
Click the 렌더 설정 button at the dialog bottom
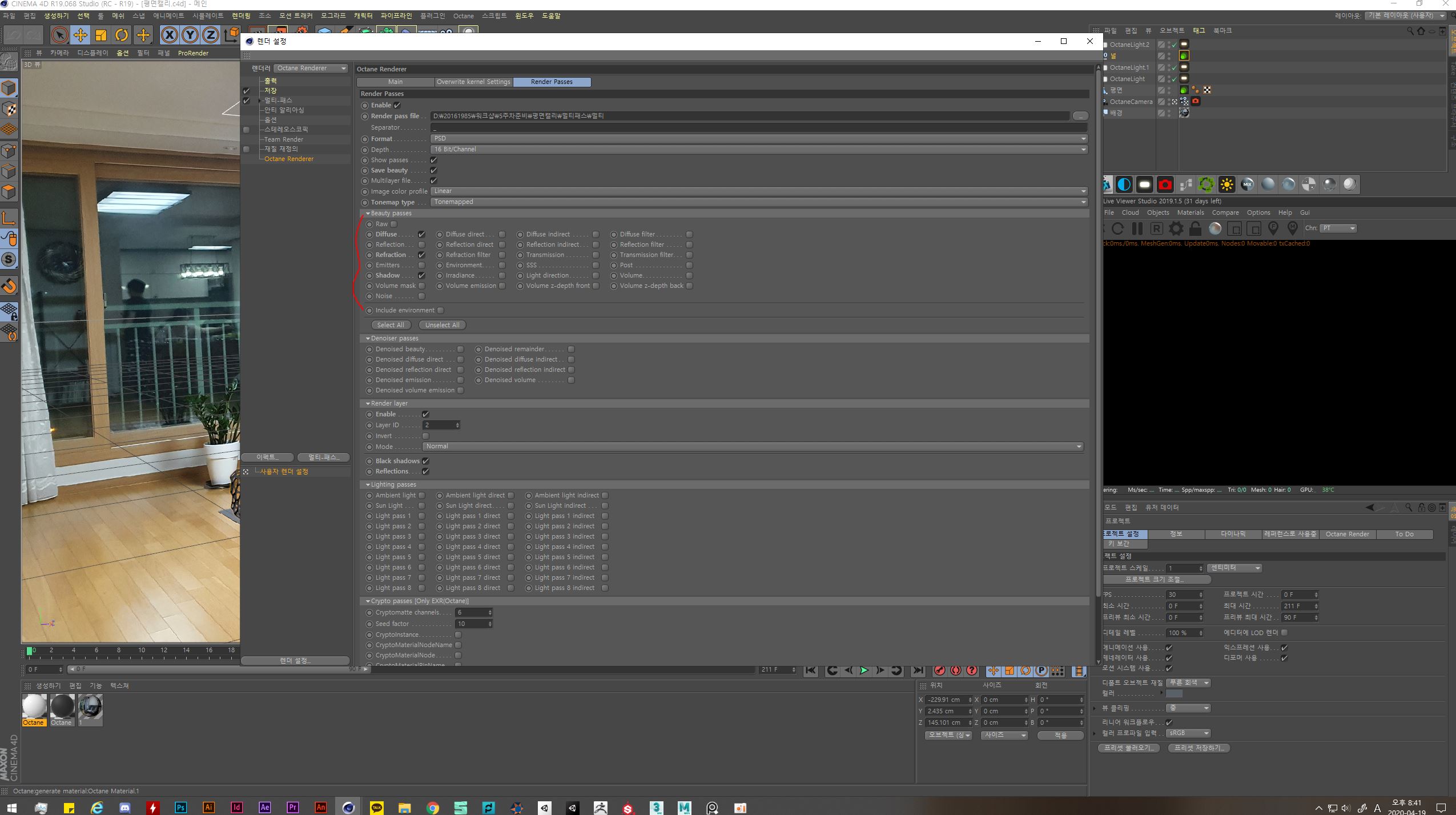tap(295, 661)
